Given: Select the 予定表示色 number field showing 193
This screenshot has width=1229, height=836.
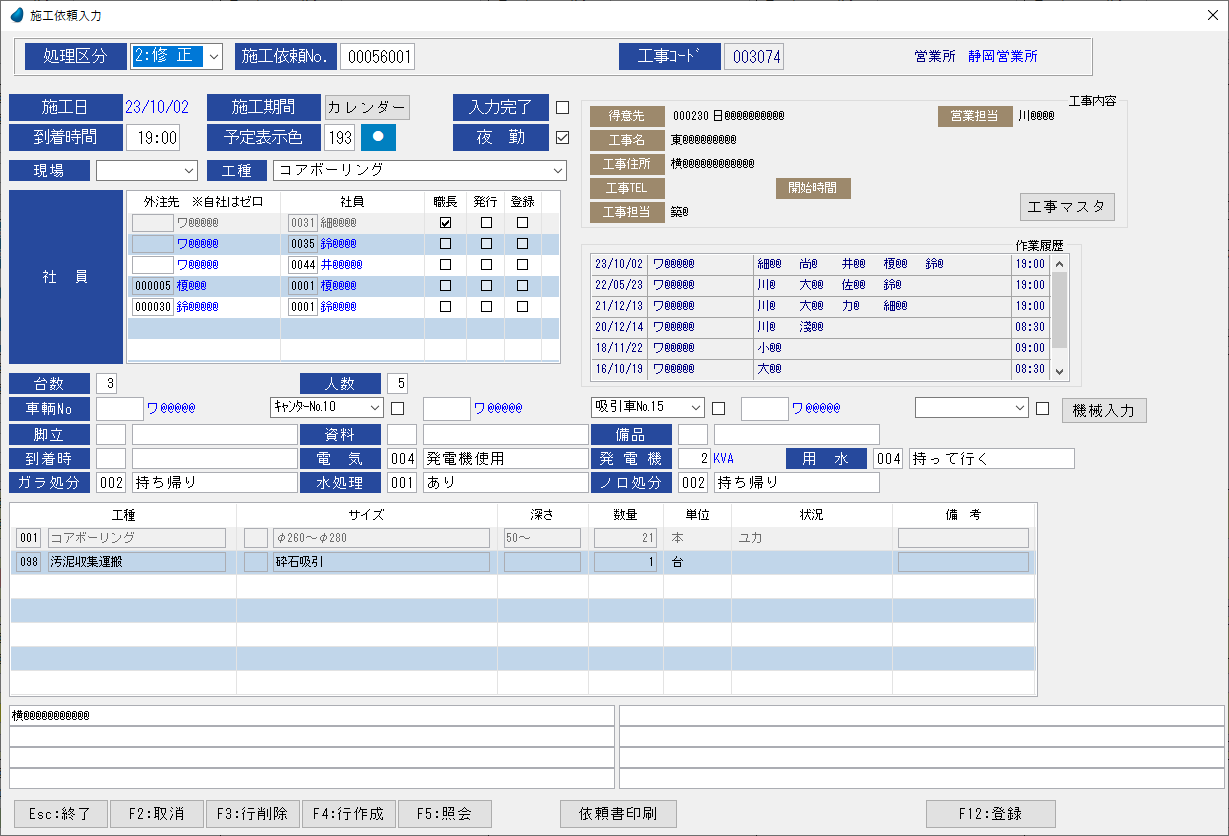Looking at the screenshot, I should click(x=340, y=137).
